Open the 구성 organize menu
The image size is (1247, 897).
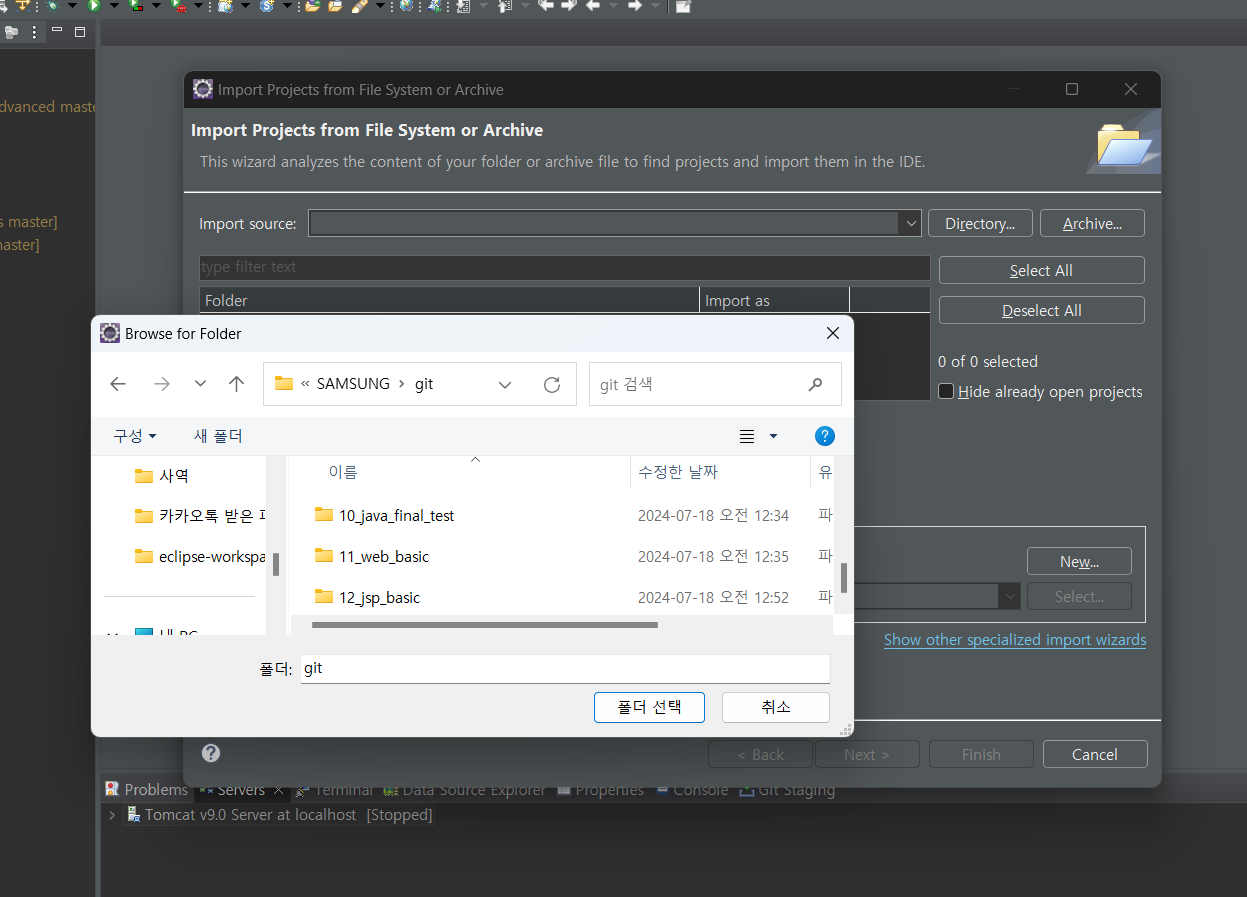point(135,436)
